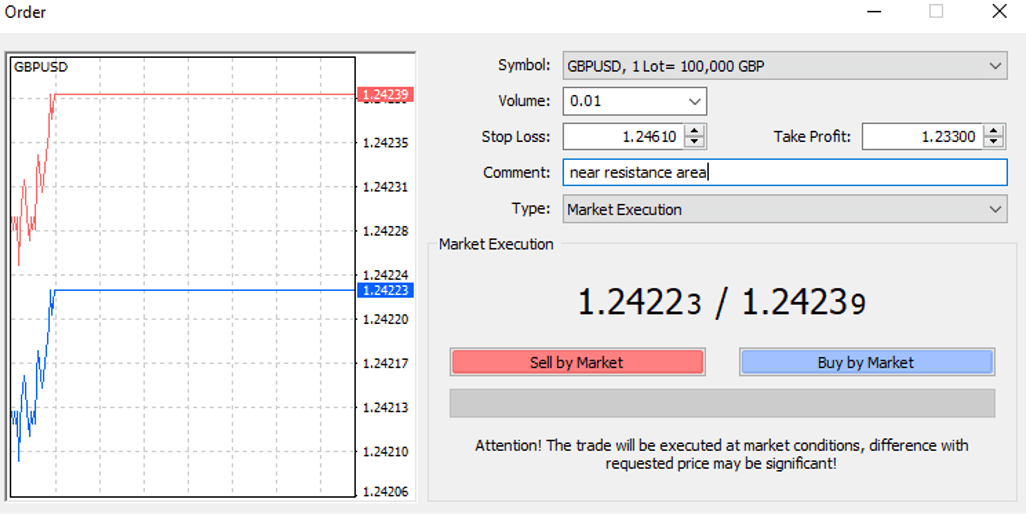Click the Sell by Market button
This screenshot has width=1026, height=514.
click(x=577, y=362)
